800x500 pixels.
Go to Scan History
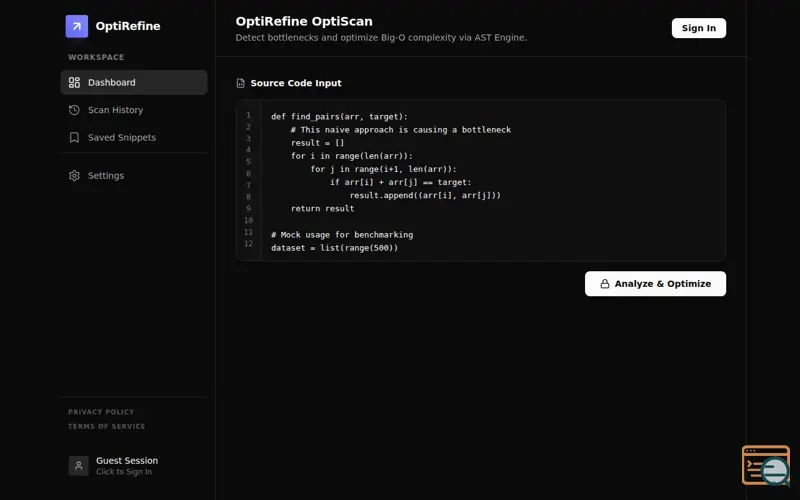click(134, 110)
